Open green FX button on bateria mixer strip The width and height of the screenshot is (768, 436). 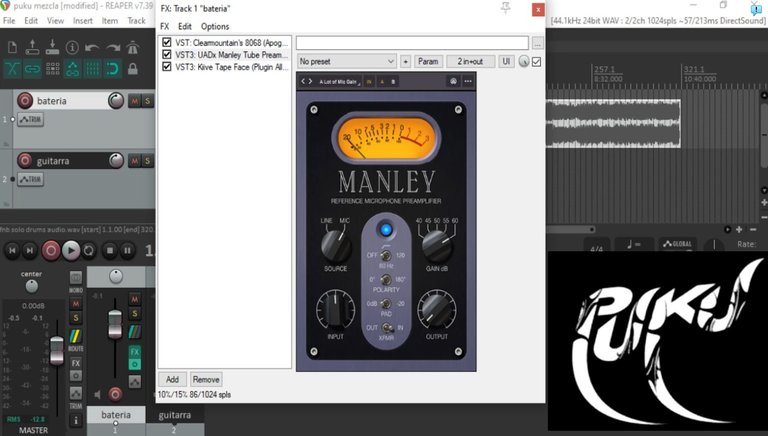coord(135,352)
